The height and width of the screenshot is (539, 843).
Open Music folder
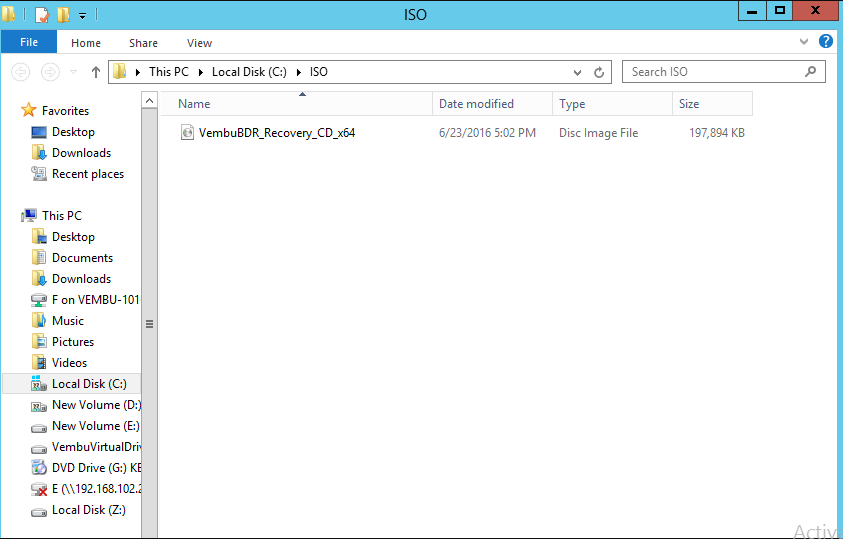tap(68, 320)
